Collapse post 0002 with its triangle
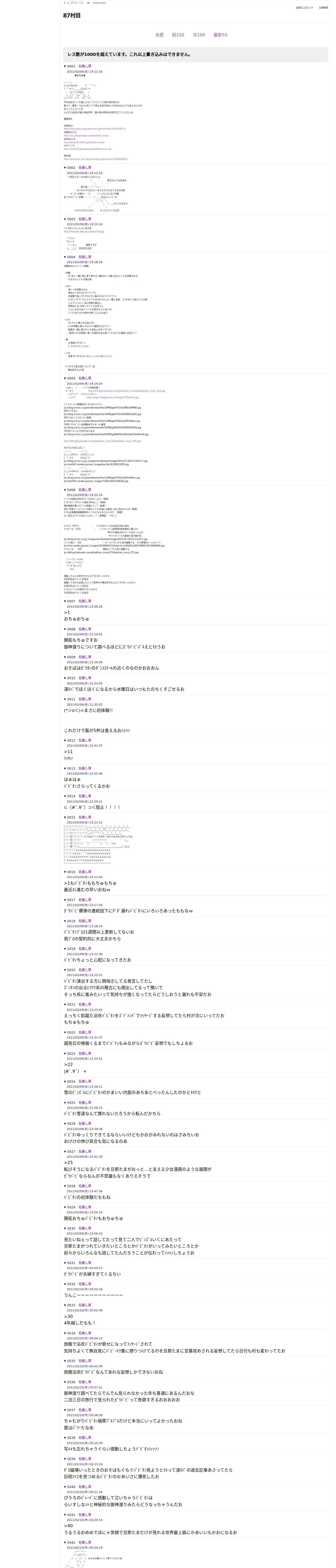This screenshot has width=336, height=1568. [65, 168]
